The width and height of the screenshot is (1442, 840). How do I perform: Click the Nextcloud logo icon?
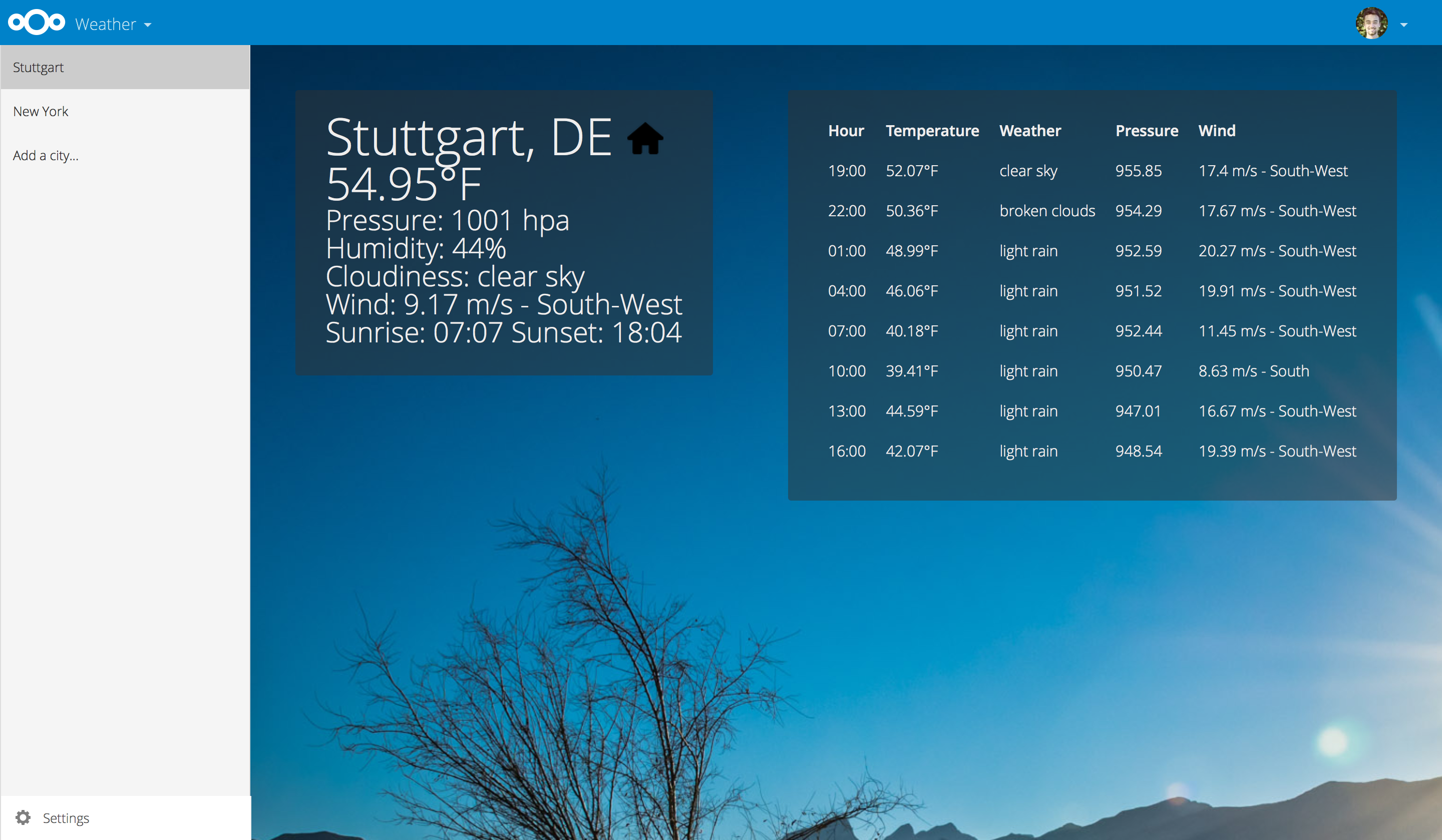[36, 23]
